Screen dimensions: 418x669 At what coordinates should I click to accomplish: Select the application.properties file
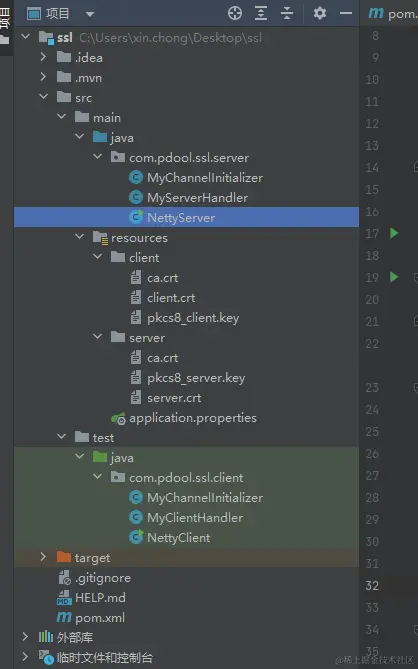193,418
